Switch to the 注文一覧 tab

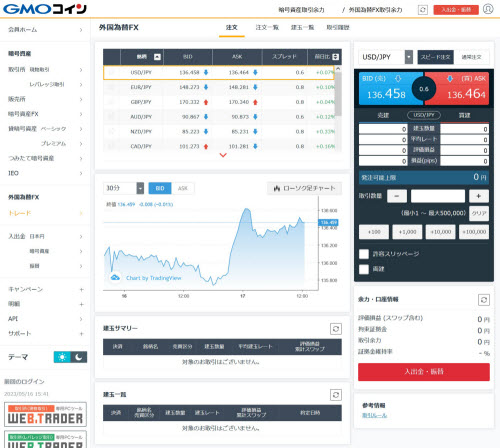point(267,28)
